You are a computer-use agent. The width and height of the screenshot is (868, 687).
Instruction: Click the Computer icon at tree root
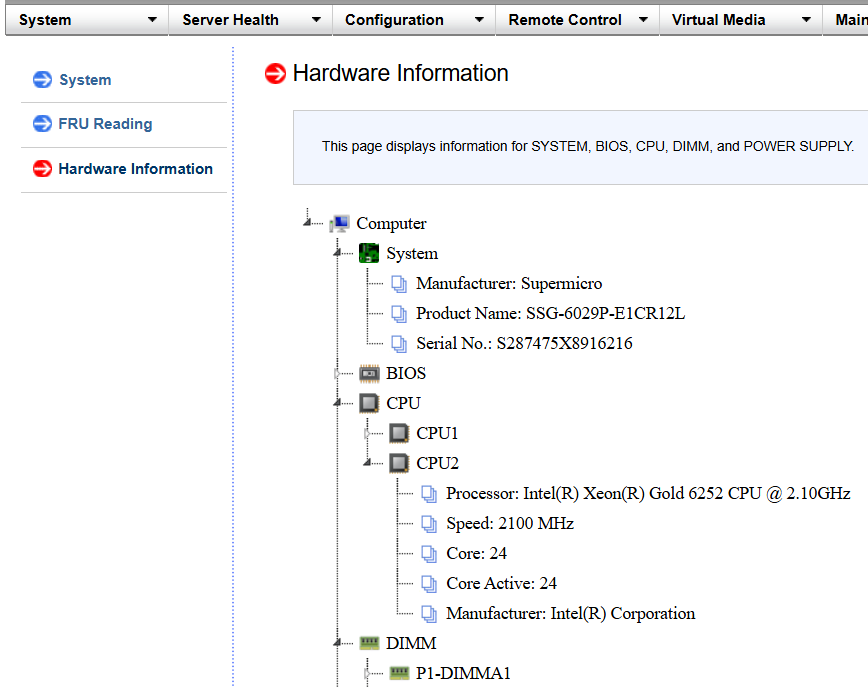click(340, 224)
